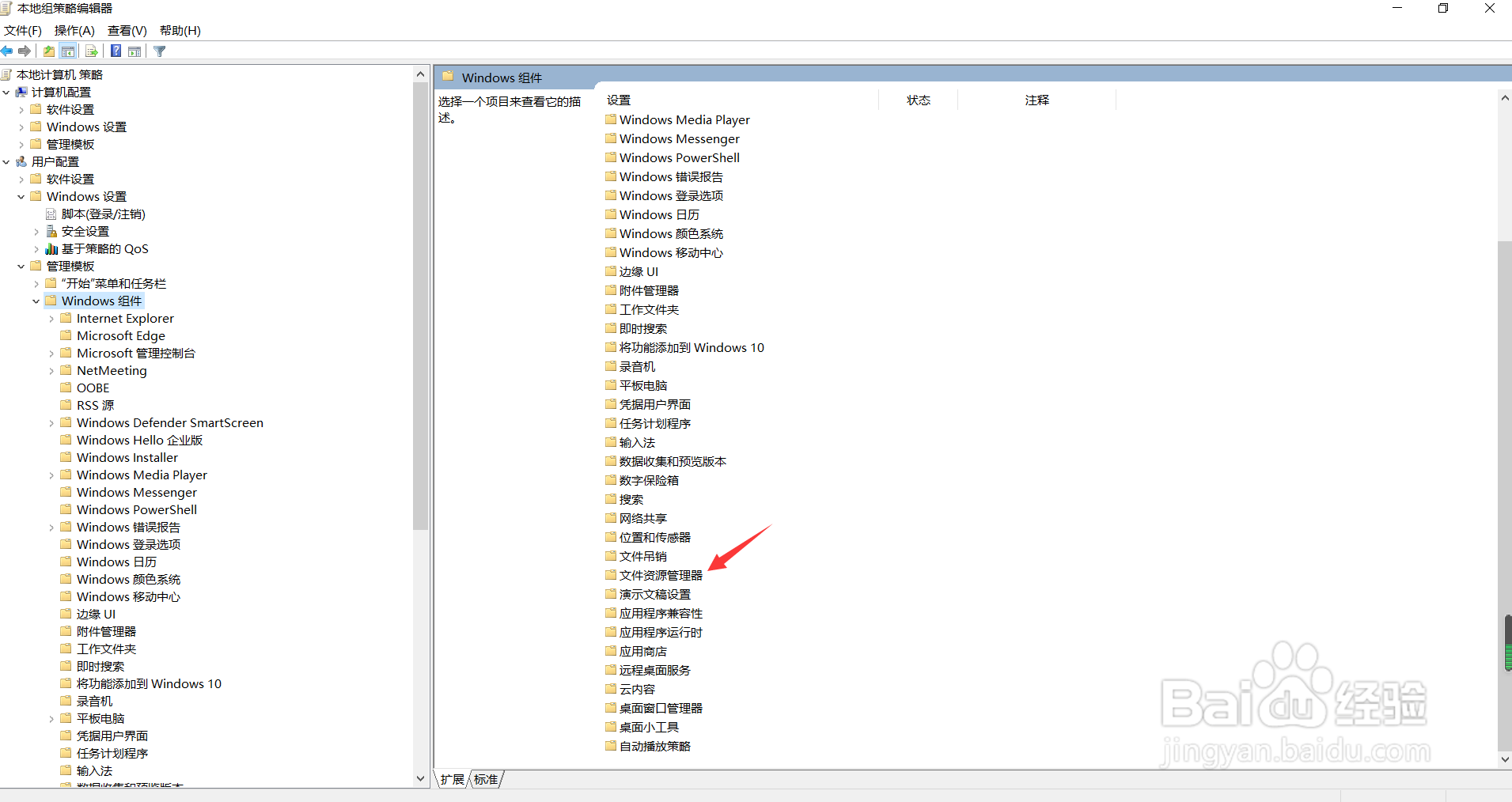The width and height of the screenshot is (1512, 802).
Task: Sort by the 状态 column header
Action: tap(918, 100)
